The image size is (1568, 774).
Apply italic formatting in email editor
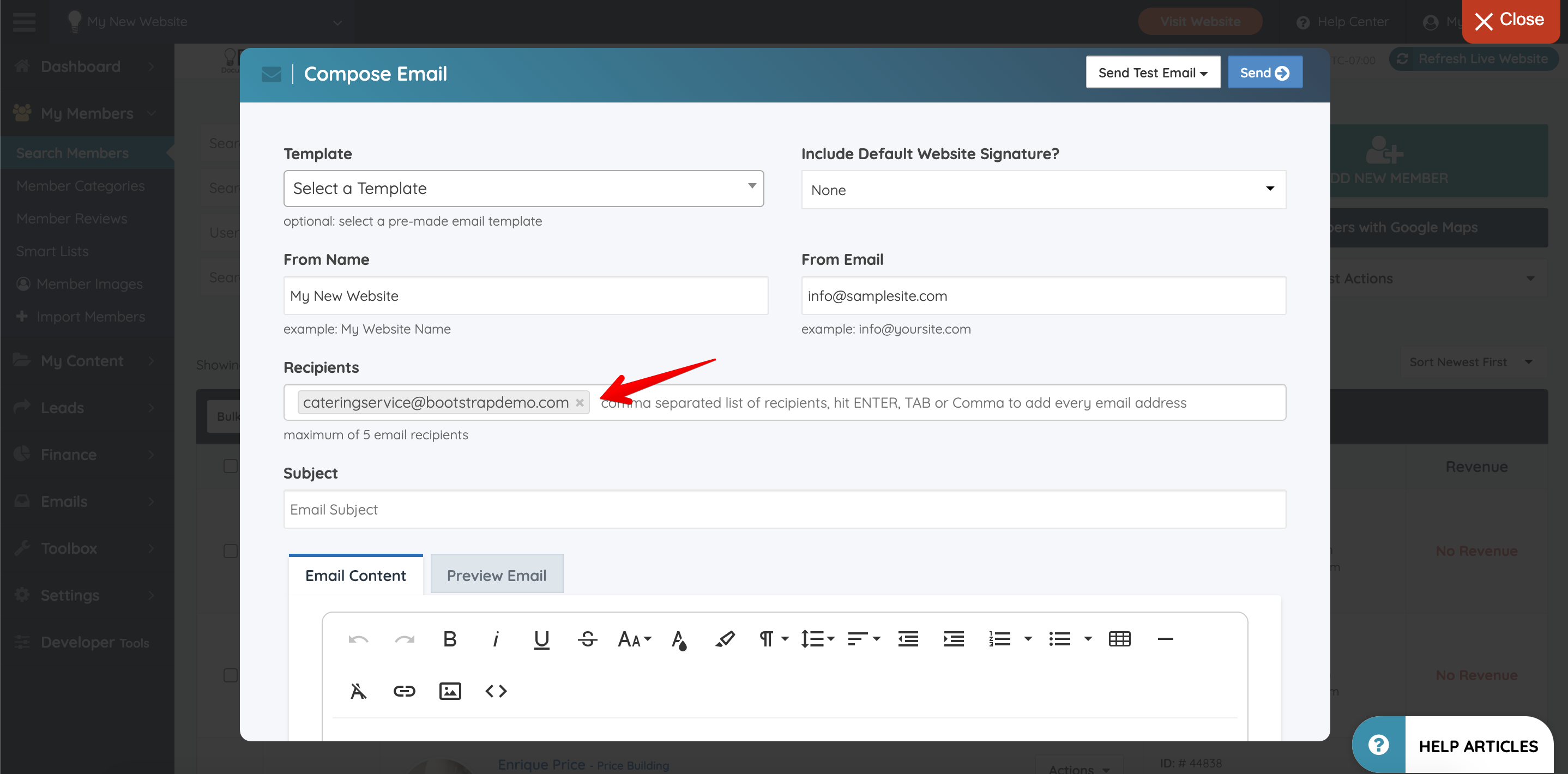496,639
